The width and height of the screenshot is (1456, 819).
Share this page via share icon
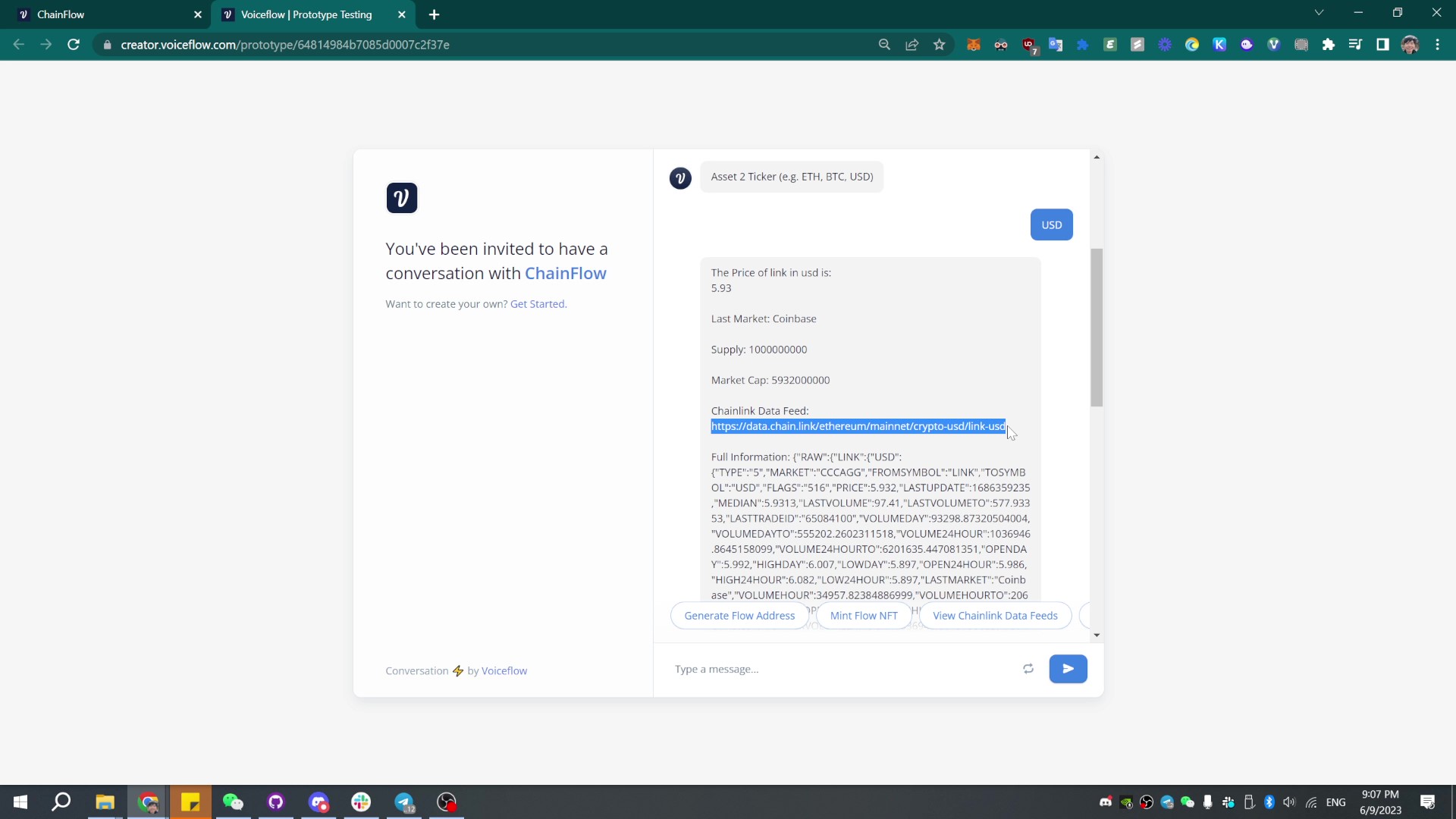912,45
